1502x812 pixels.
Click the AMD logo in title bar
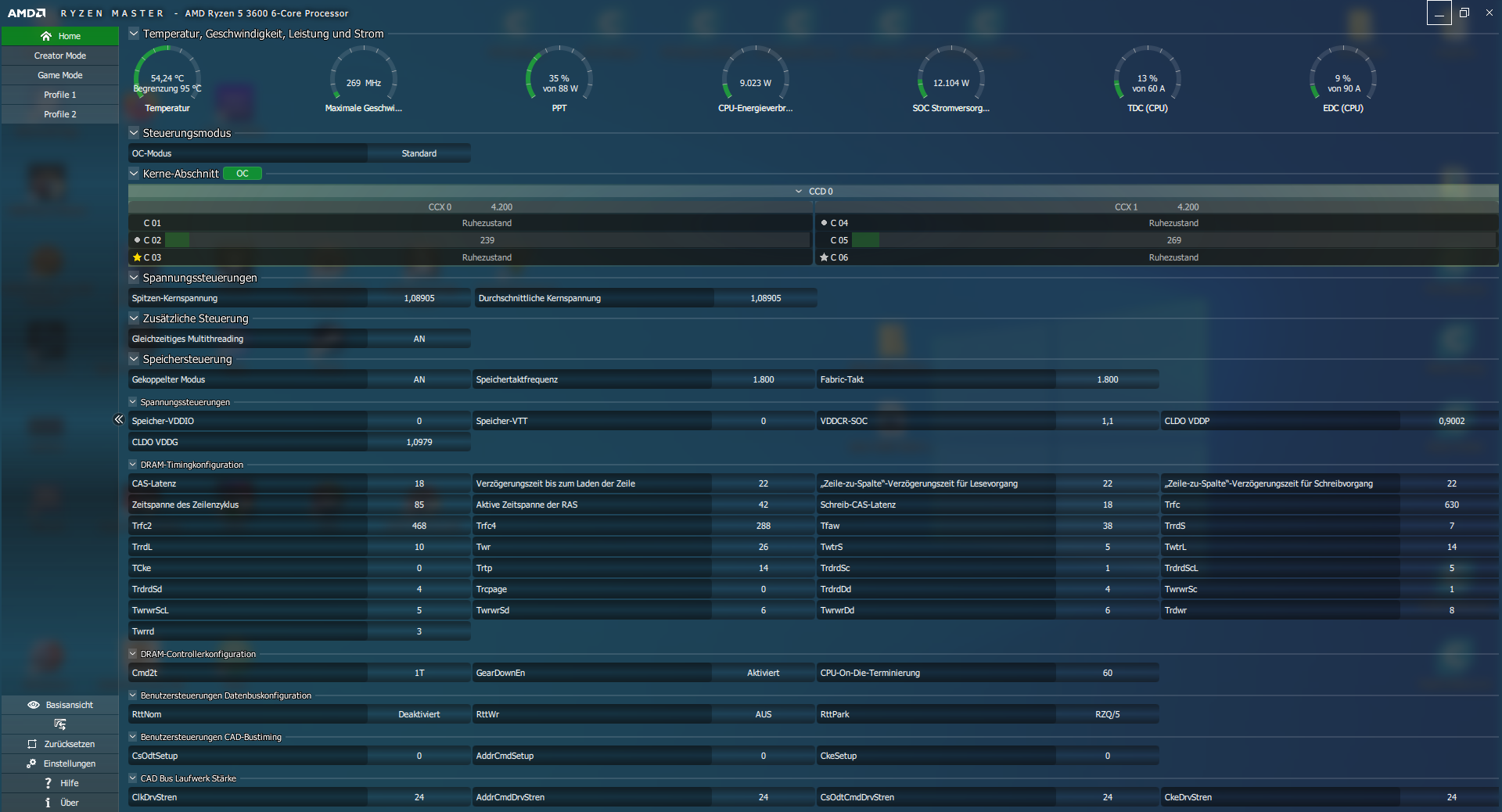(x=27, y=13)
